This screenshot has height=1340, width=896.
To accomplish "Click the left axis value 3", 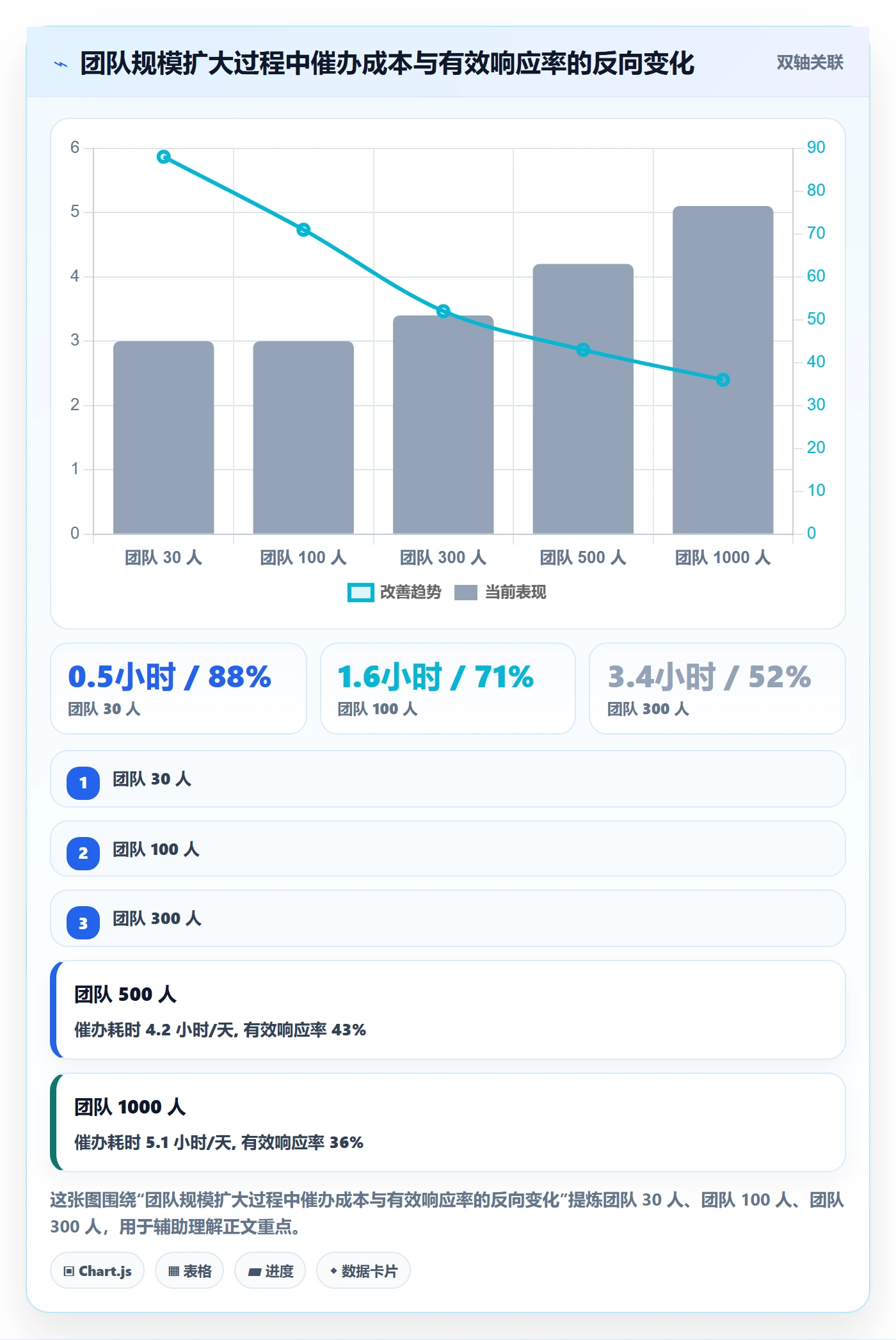I will tap(75, 340).
